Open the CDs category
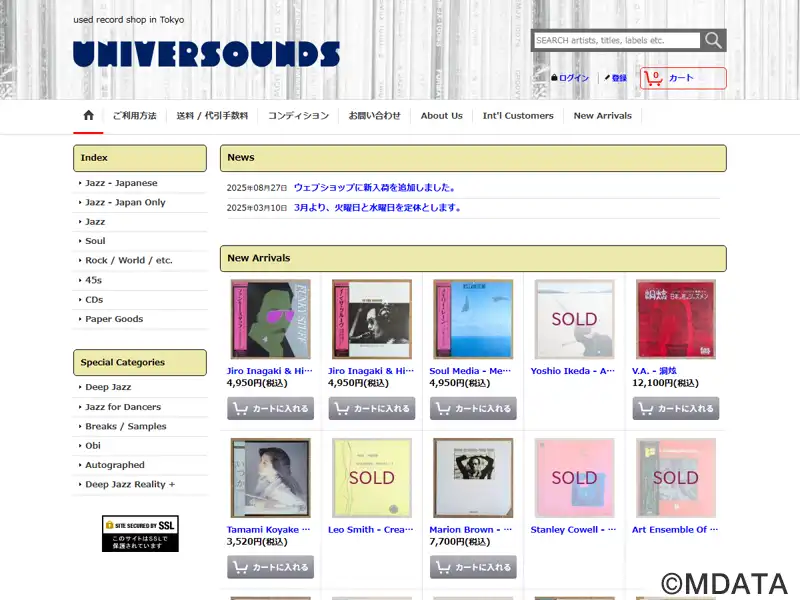Screen dimensions: 800x600 [94, 299]
